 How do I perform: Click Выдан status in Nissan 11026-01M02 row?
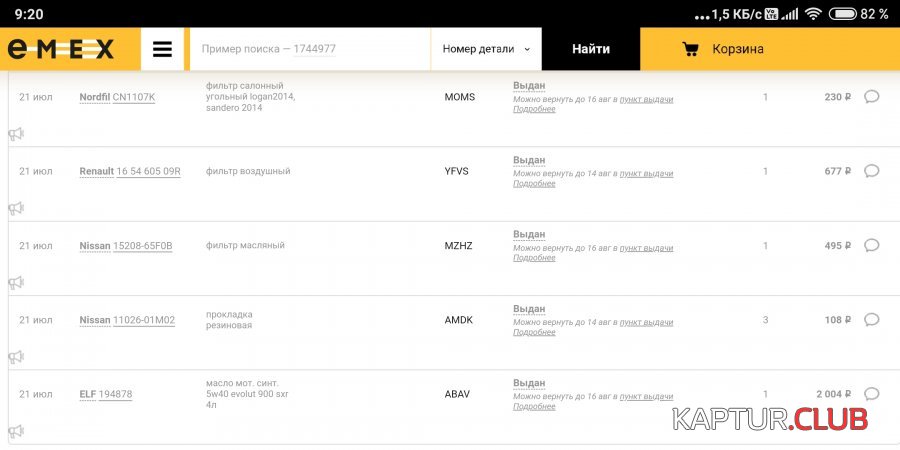(x=529, y=309)
